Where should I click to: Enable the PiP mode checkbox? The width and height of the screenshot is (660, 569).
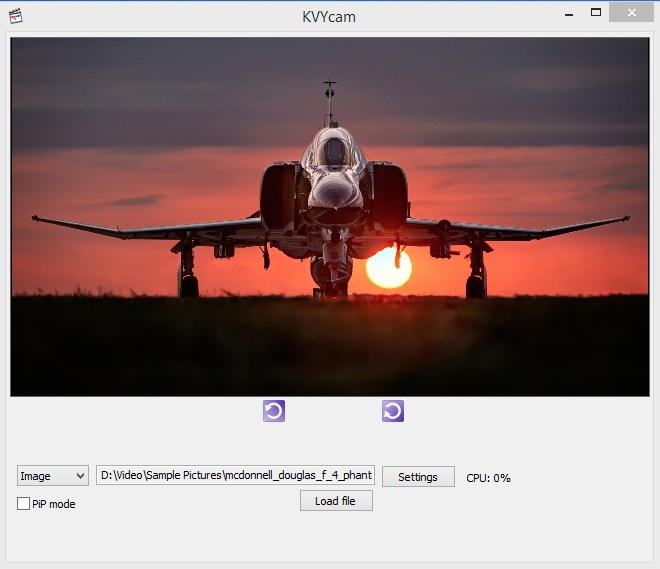[x=23, y=503]
